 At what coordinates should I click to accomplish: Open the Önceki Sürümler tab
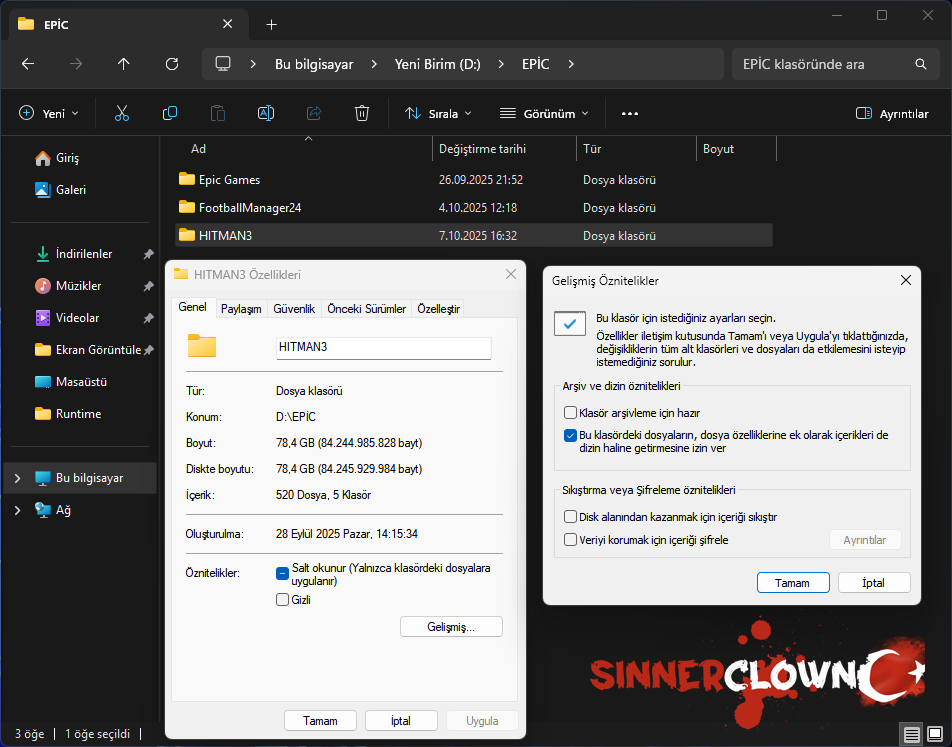click(x=366, y=309)
